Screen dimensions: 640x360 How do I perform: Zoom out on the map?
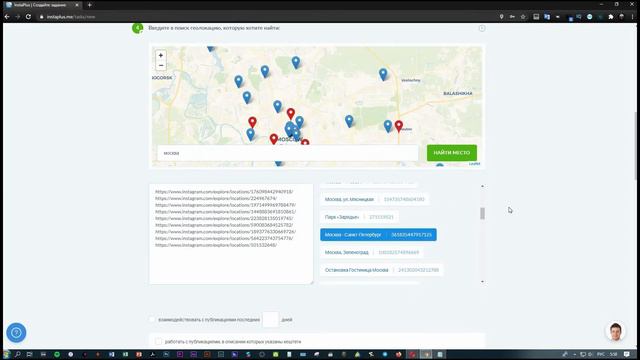[160, 65]
